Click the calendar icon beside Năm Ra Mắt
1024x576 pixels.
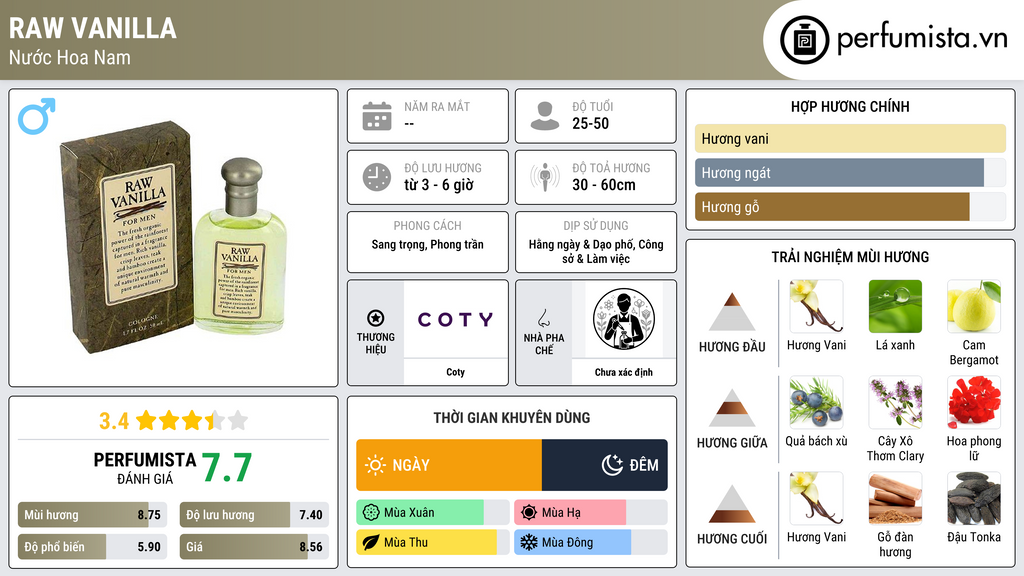click(377, 116)
